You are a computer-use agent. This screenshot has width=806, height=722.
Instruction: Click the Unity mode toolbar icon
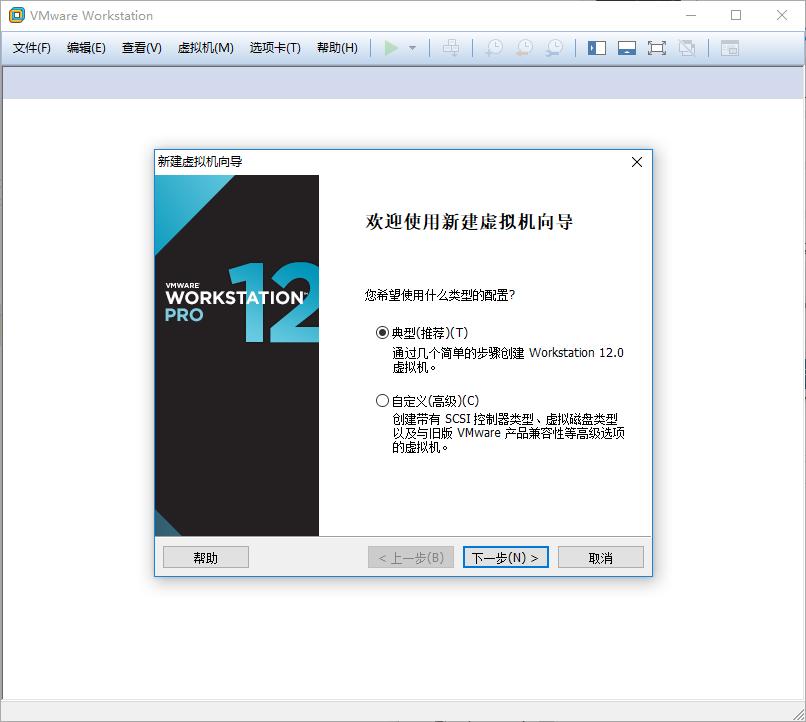click(688, 46)
